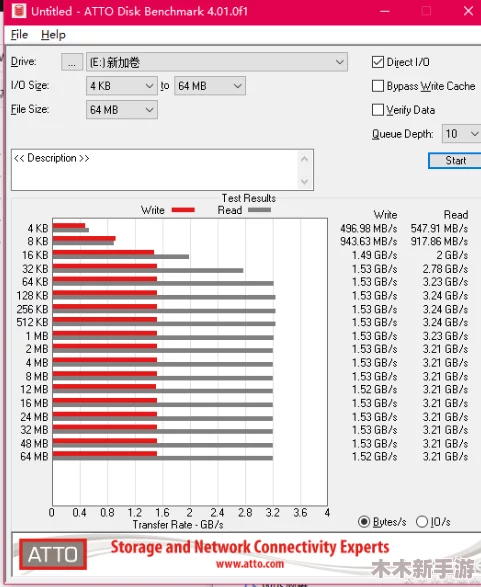Uncheck the Direct I/O checkbox
Image resolution: width=481 pixels, height=587 pixels.
[378, 62]
